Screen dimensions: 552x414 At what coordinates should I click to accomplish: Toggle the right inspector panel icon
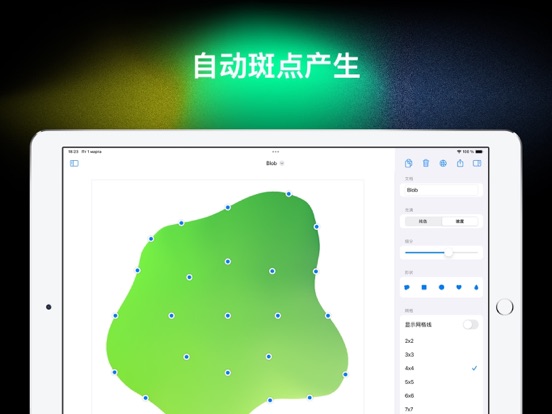(477, 163)
